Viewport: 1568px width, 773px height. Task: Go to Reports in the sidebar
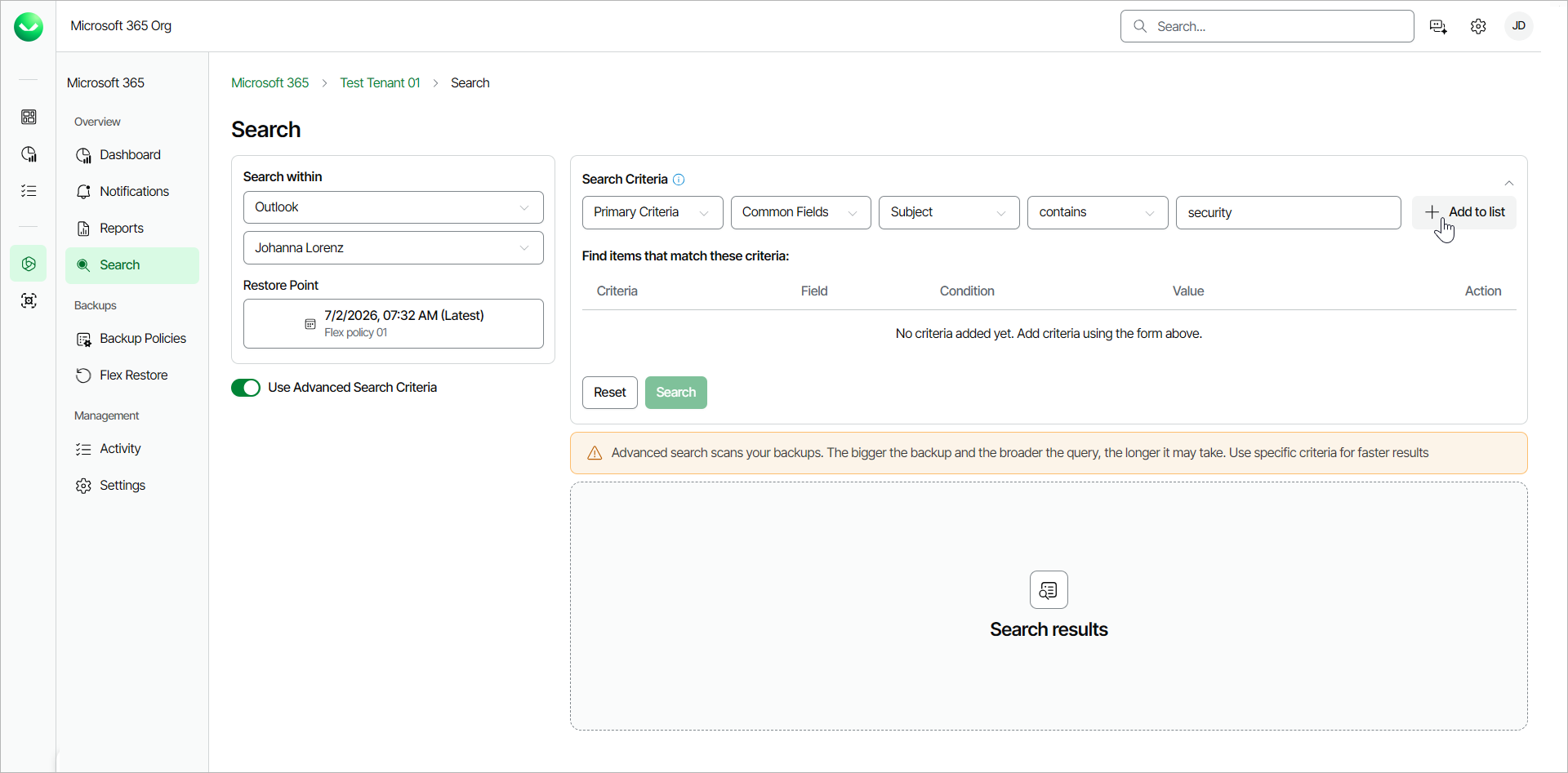click(x=131, y=229)
